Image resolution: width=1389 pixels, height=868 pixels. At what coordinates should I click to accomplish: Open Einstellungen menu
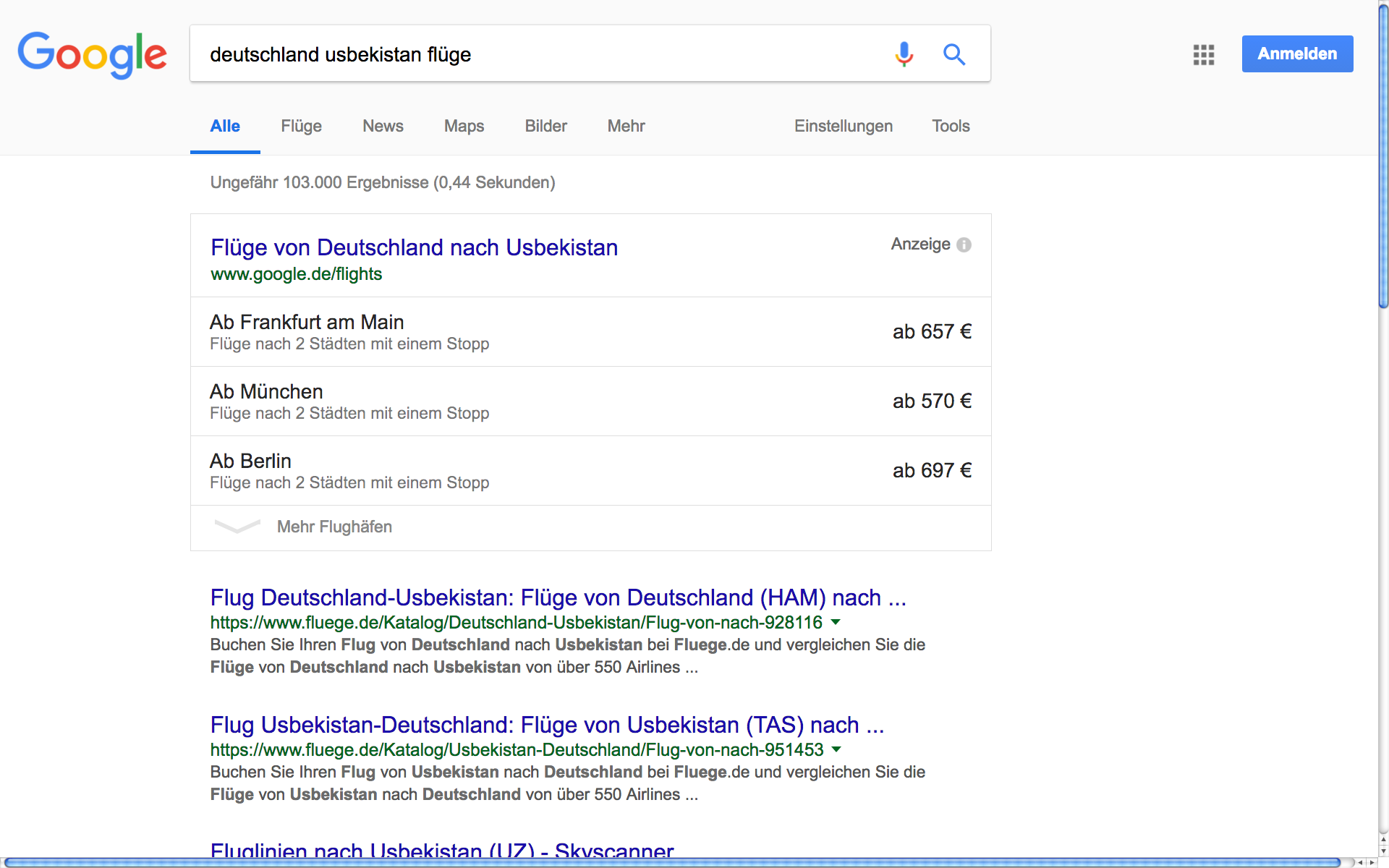click(x=843, y=126)
